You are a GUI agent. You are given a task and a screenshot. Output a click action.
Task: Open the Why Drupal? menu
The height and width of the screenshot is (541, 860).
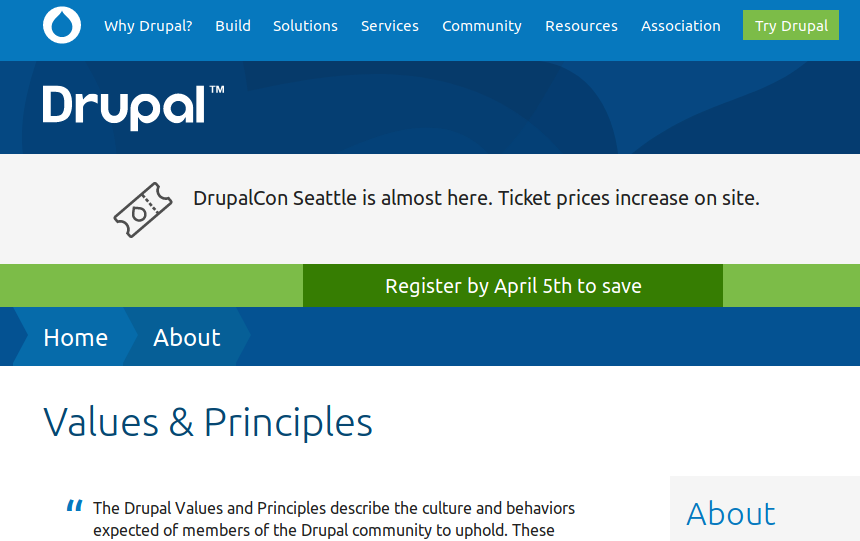click(x=148, y=26)
